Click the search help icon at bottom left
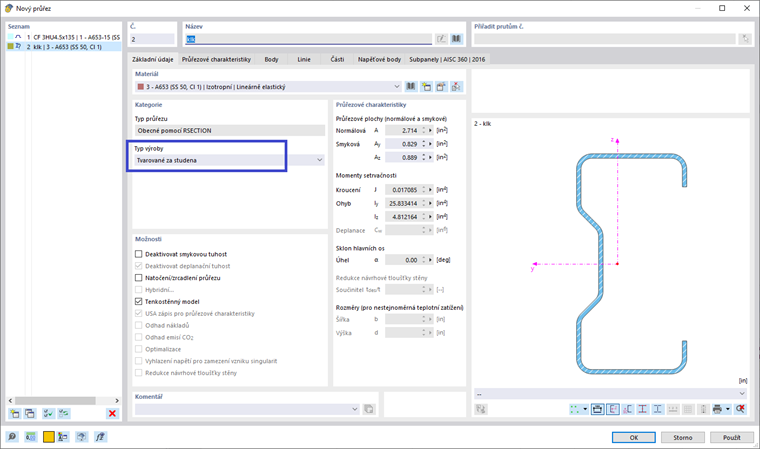The width and height of the screenshot is (760, 449). (12, 437)
